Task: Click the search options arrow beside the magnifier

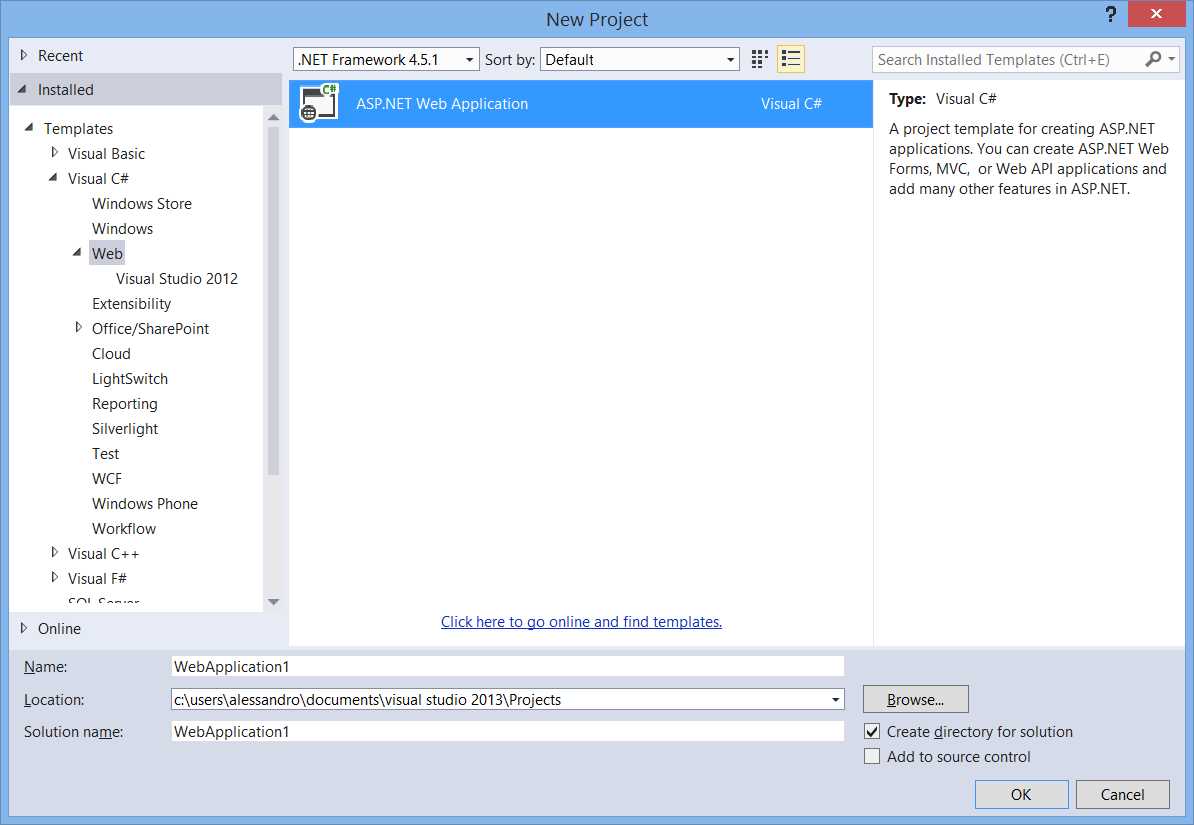Action: [x=1172, y=59]
